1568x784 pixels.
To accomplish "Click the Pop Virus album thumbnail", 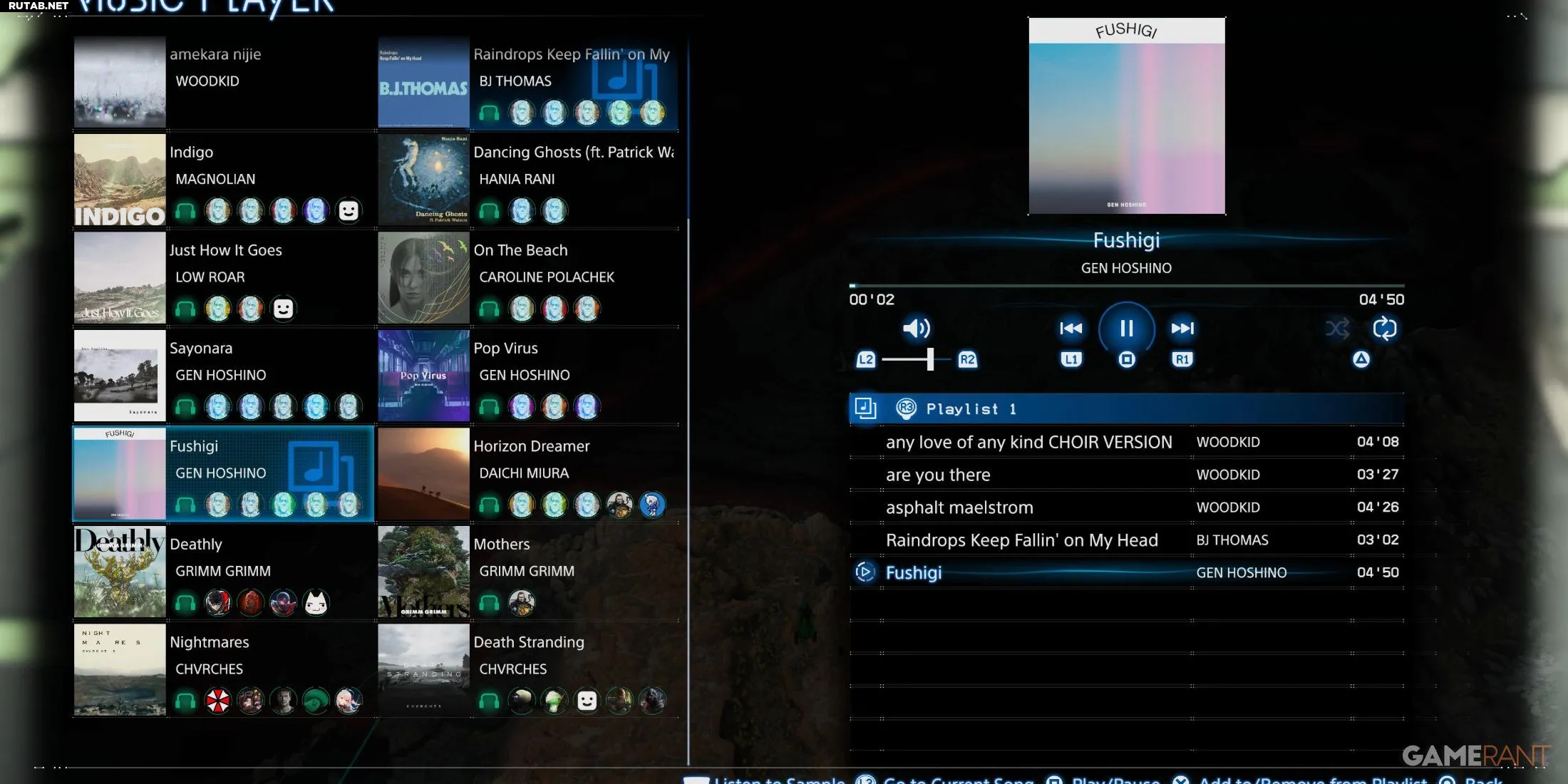I will (424, 376).
